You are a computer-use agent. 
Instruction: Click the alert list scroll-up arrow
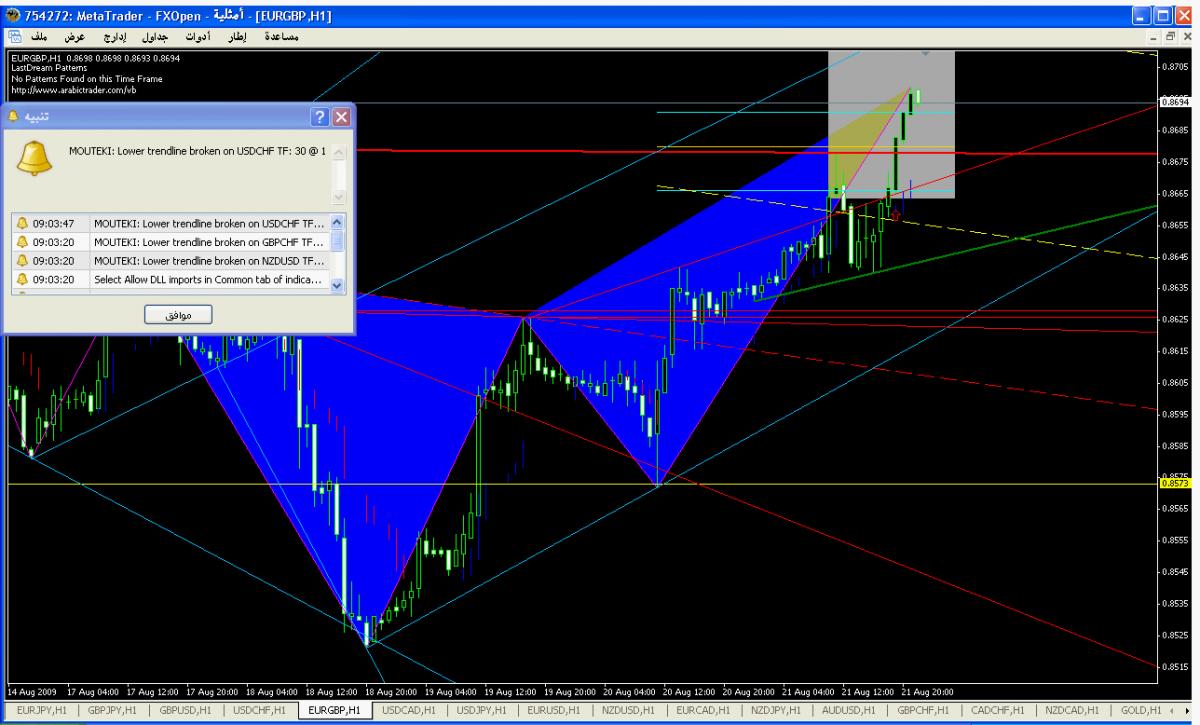(336, 222)
